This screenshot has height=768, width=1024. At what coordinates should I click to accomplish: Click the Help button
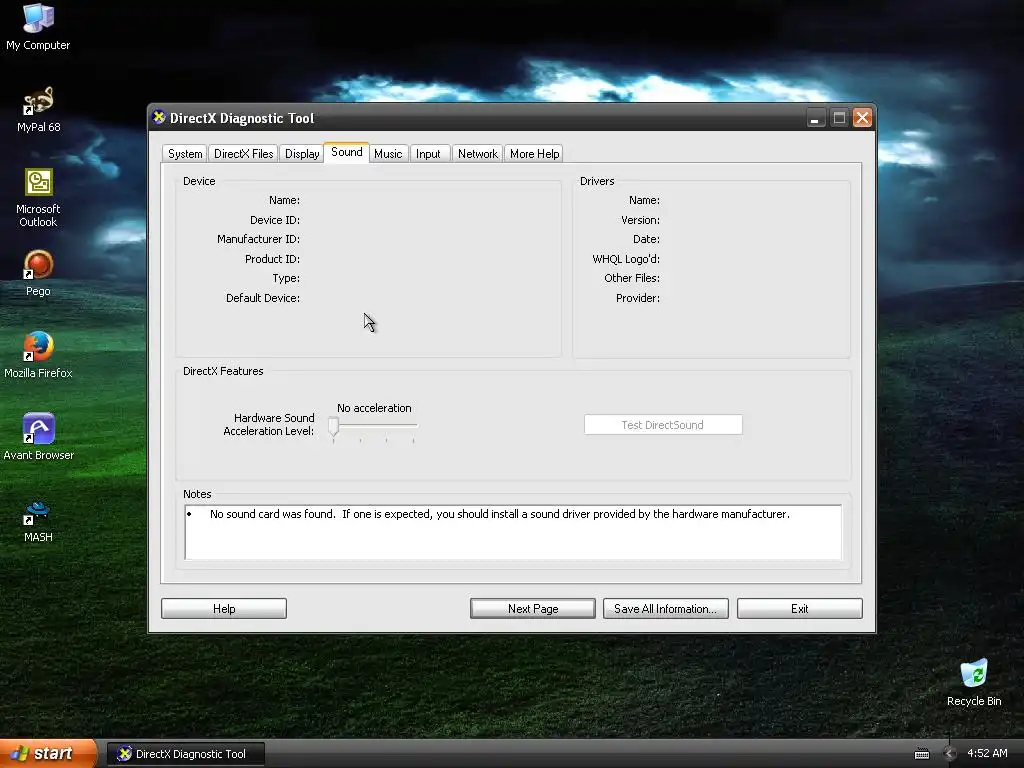coord(224,609)
